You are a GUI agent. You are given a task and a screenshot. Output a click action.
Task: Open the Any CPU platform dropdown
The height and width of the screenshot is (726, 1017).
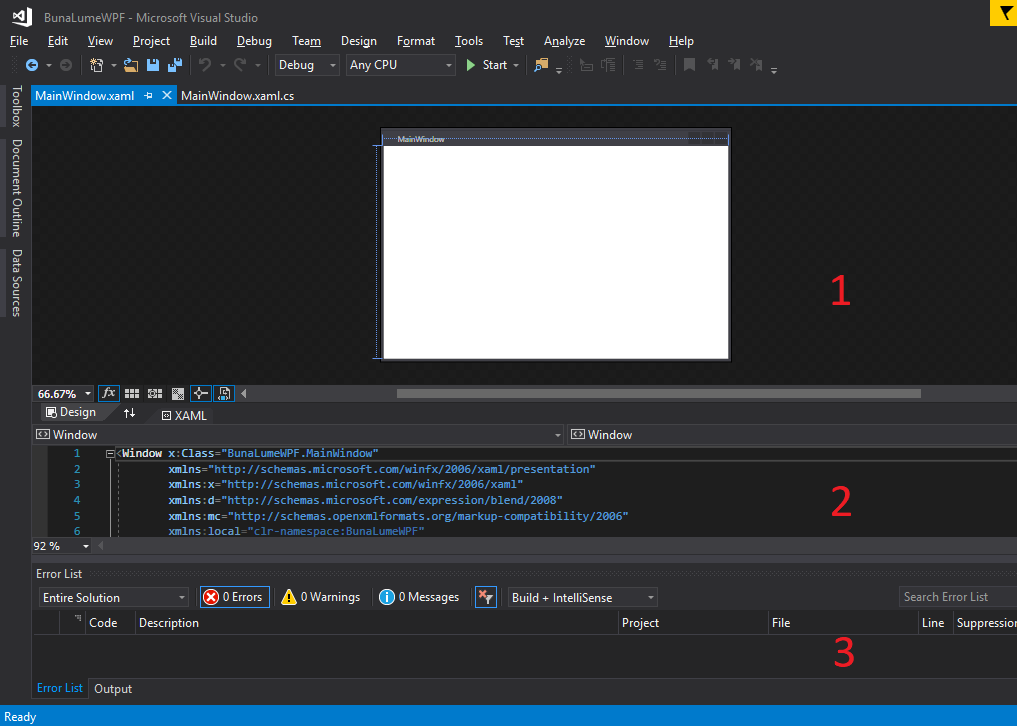click(x=400, y=65)
